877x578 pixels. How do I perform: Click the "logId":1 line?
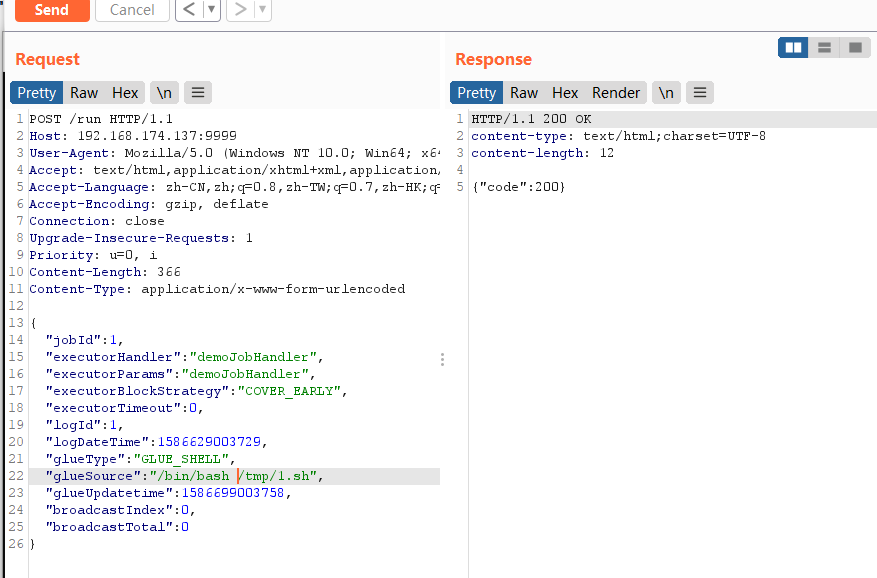[84, 425]
